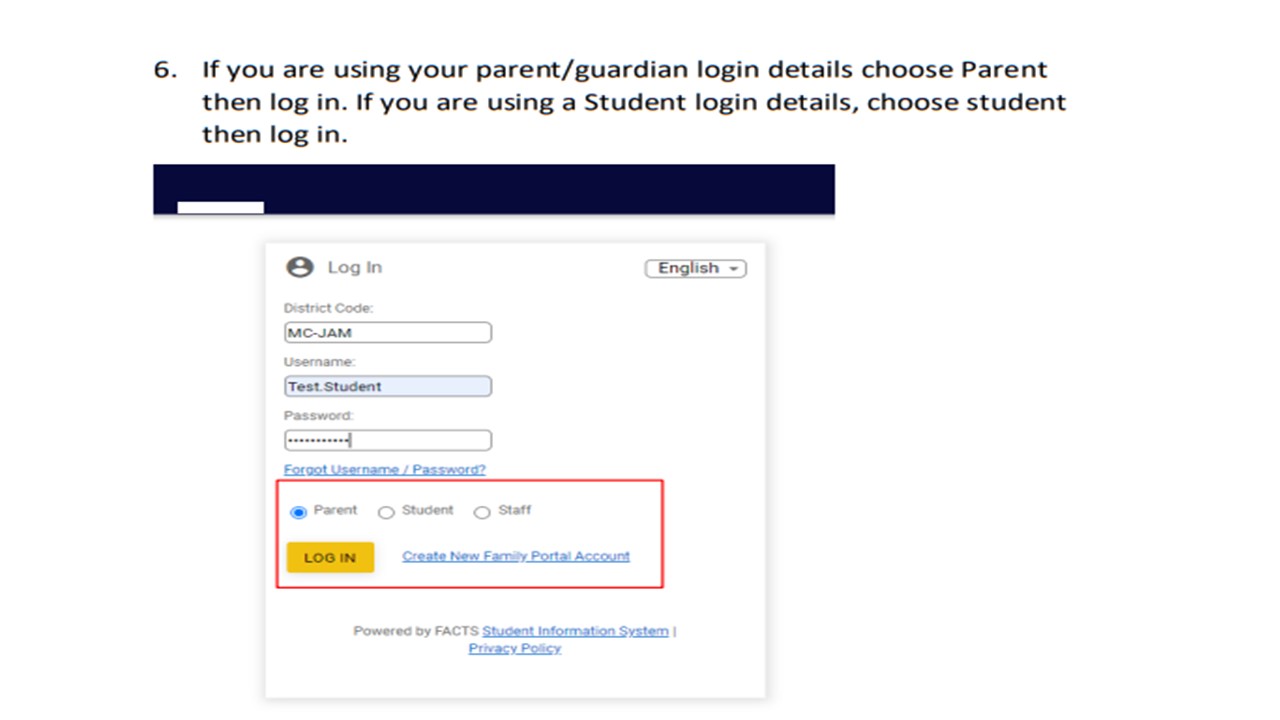Click into the Password input field
Screen dimensions: 1280x720
[x=387, y=440]
